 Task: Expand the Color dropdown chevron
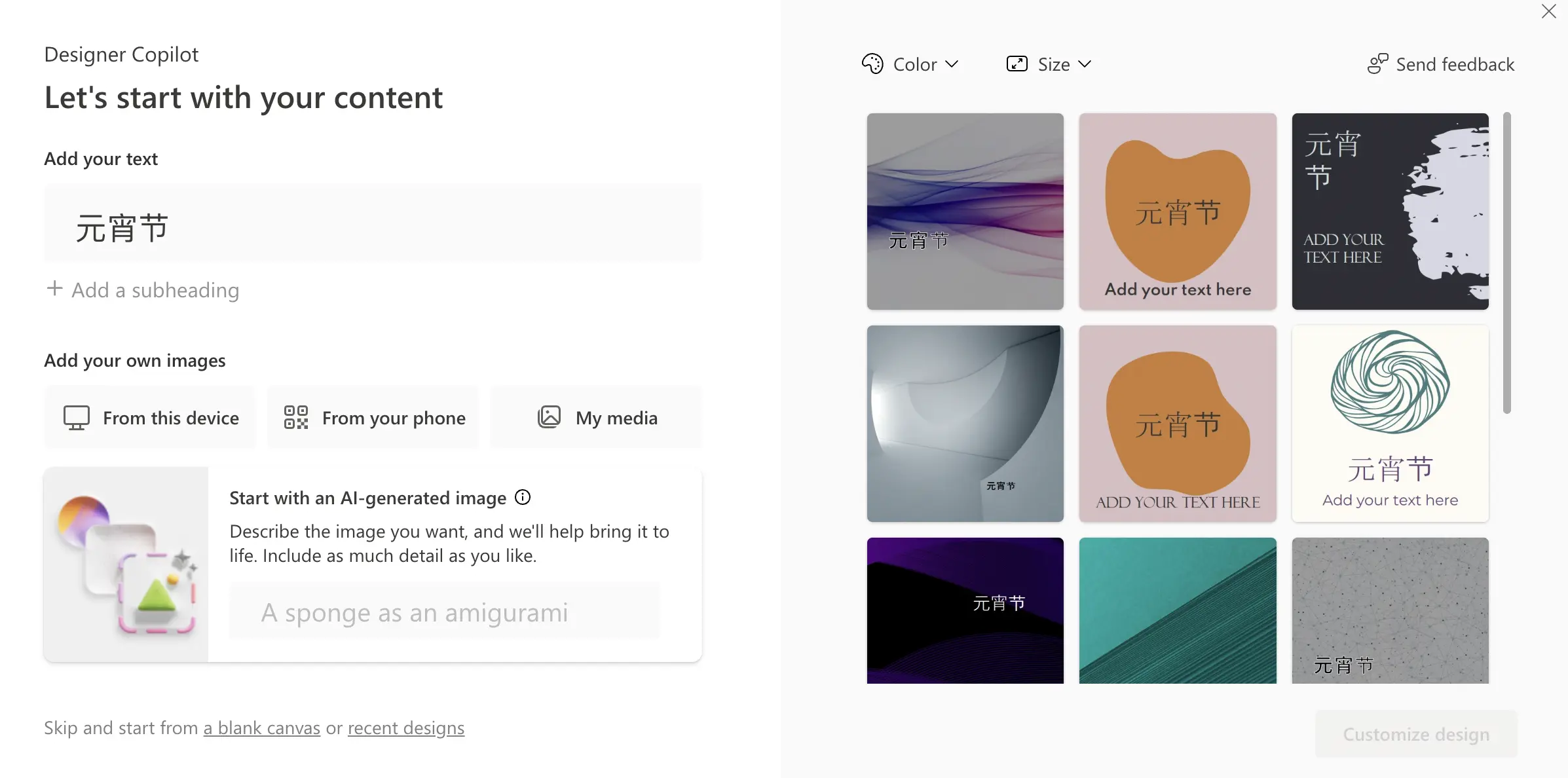tap(952, 64)
